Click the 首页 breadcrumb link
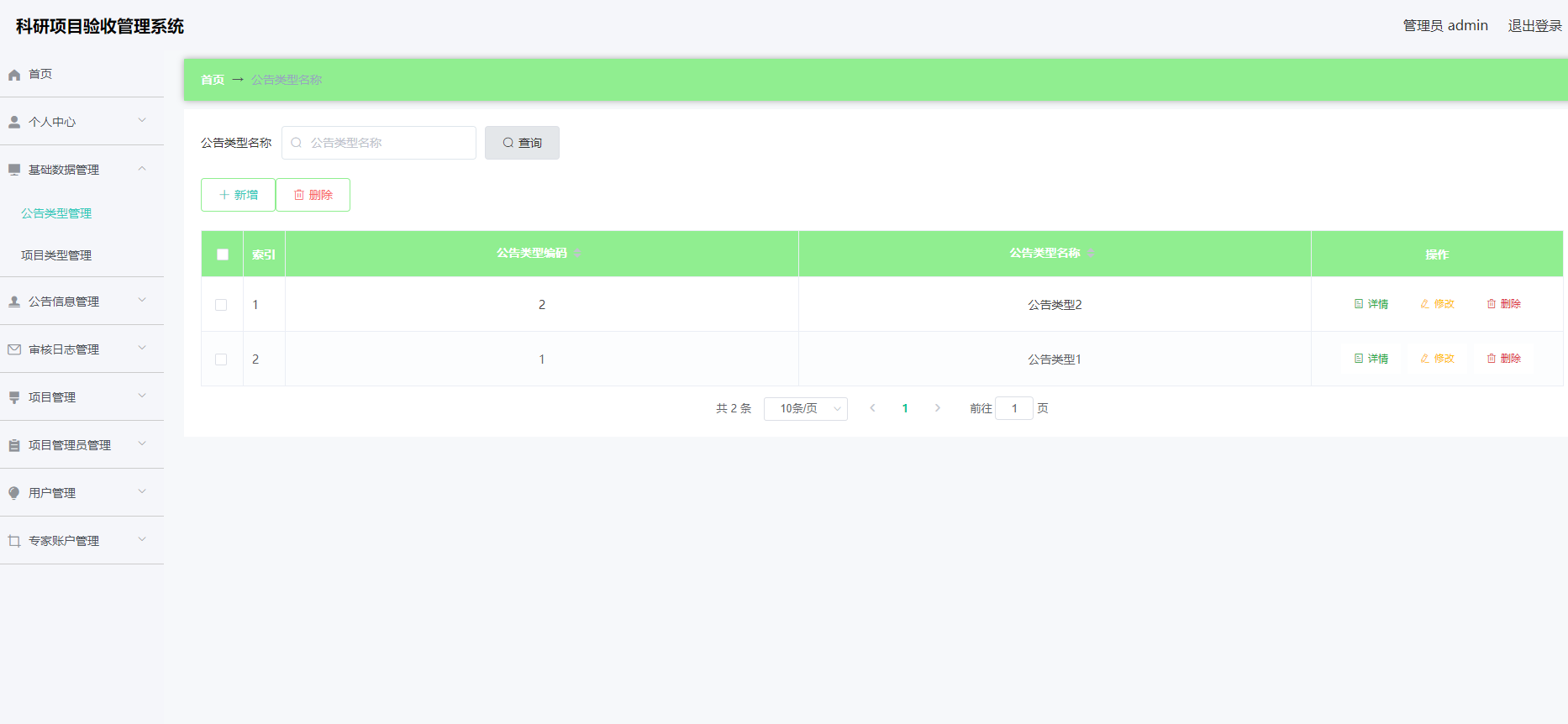Viewport: 1568px width, 724px height. [x=213, y=80]
